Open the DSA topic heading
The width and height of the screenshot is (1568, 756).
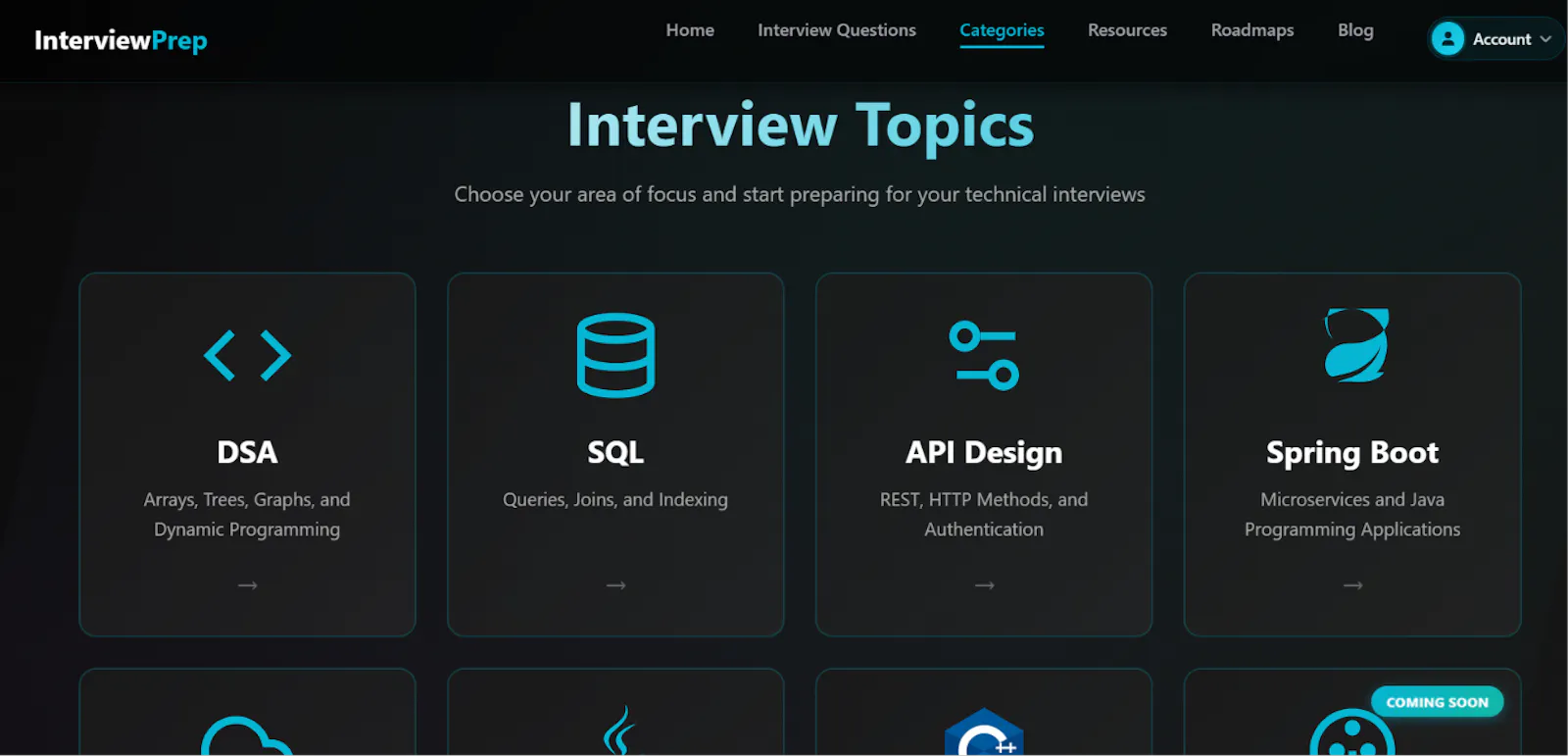[247, 452]
